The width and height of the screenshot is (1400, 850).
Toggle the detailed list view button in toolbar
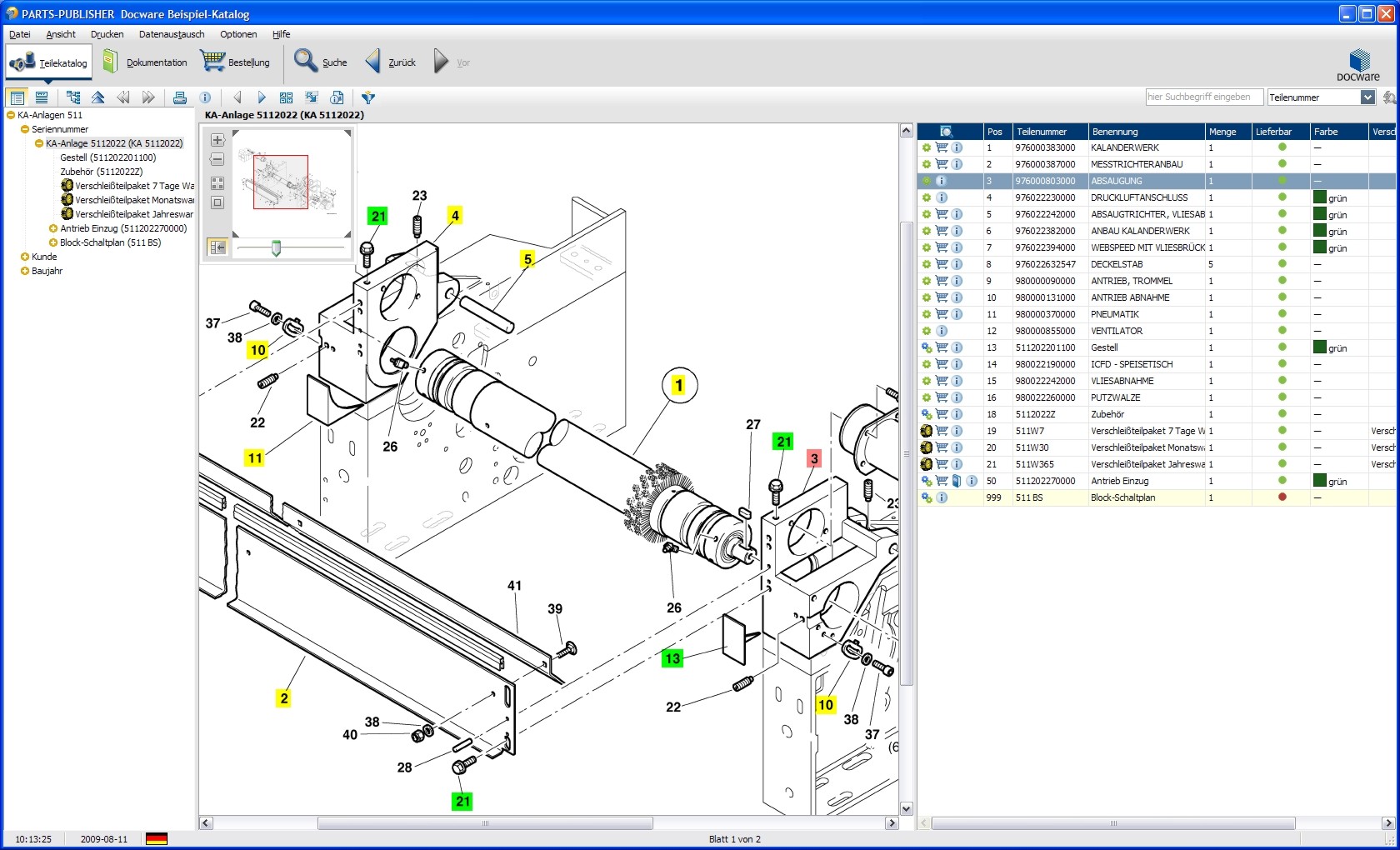pyautogui.click(x=17, y=97)
